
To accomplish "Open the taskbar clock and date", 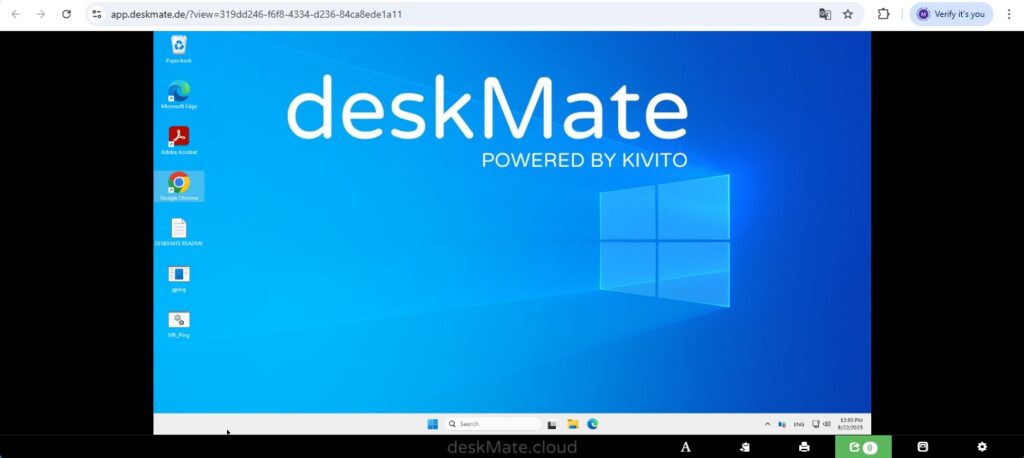I will [850, 423].
